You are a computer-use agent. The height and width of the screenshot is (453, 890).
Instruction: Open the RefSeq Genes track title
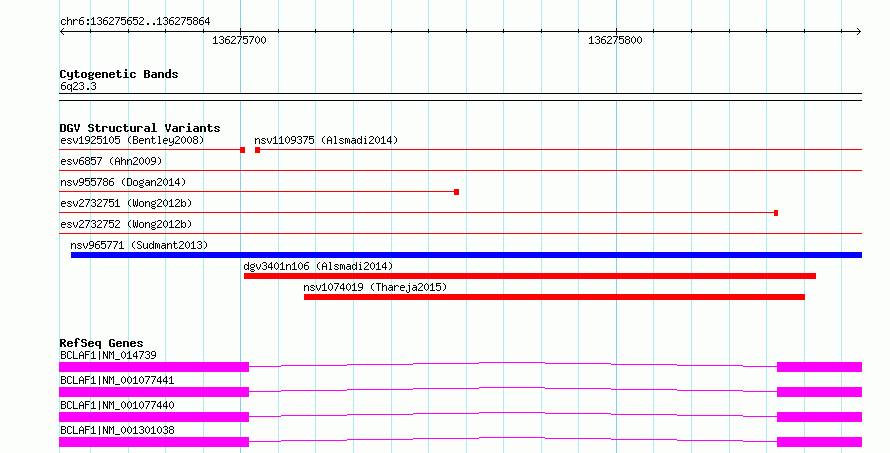tap(101, 343)
